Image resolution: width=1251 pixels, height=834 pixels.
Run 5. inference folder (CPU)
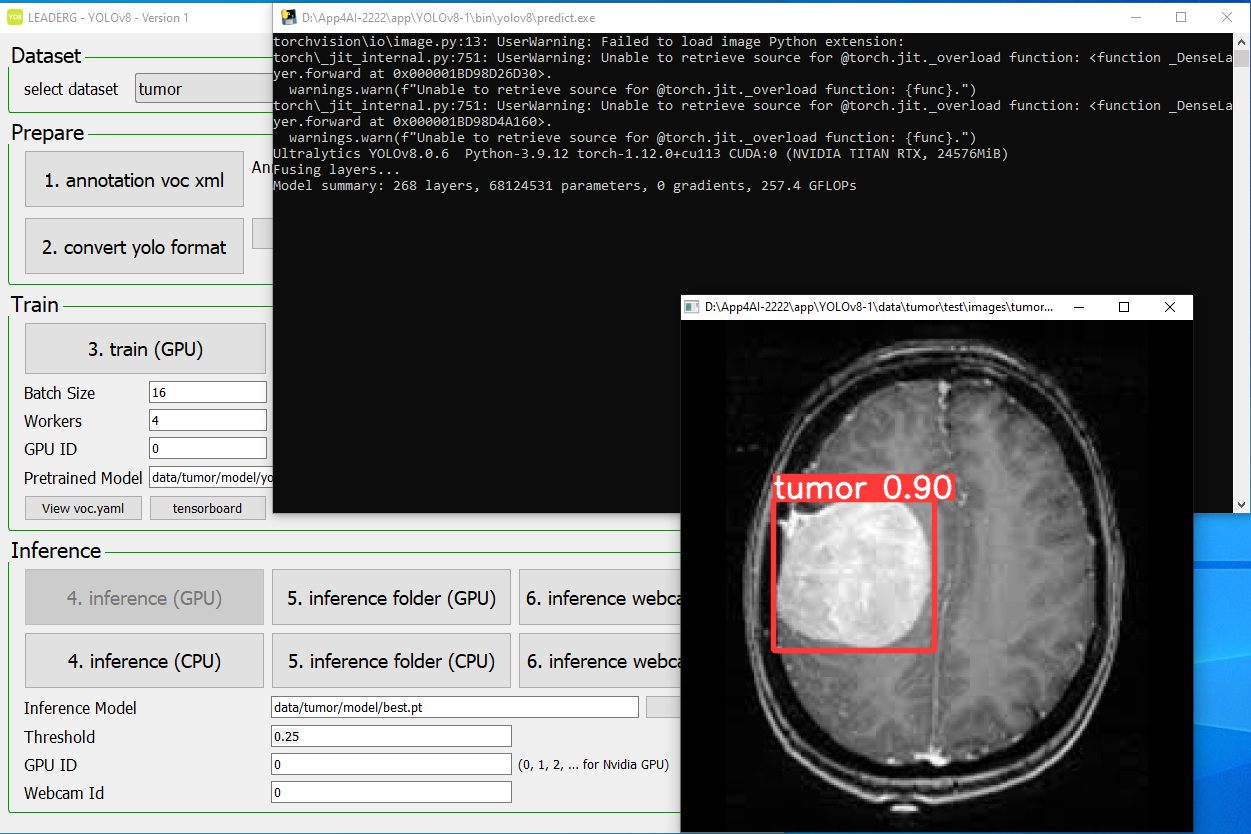391,661
